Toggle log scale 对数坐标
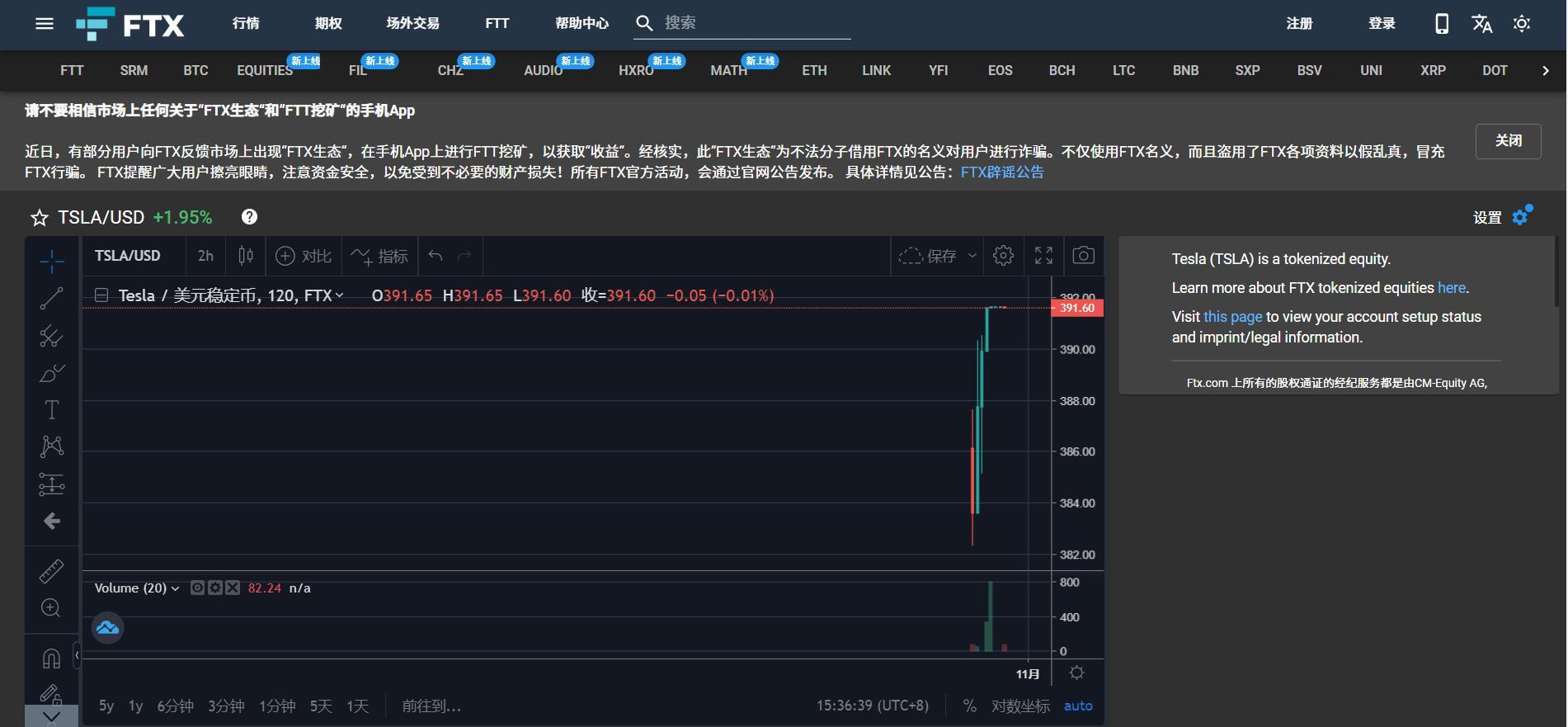This screenshot has height=727, width=1568. [x=1020, y=706]
